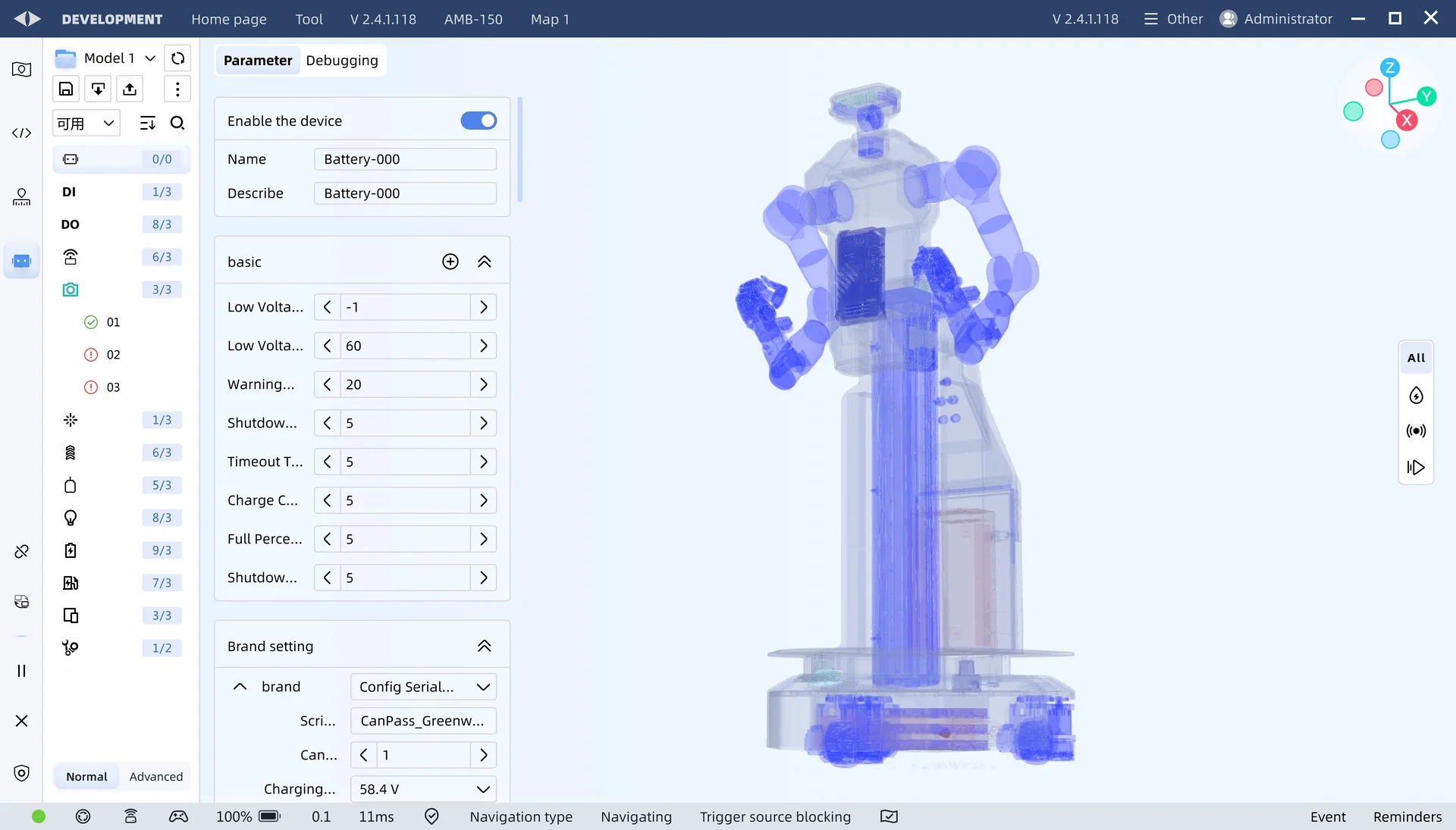The image size is (1456, 830).
Task: Click the download import icon
Action: tap(98, 89)
